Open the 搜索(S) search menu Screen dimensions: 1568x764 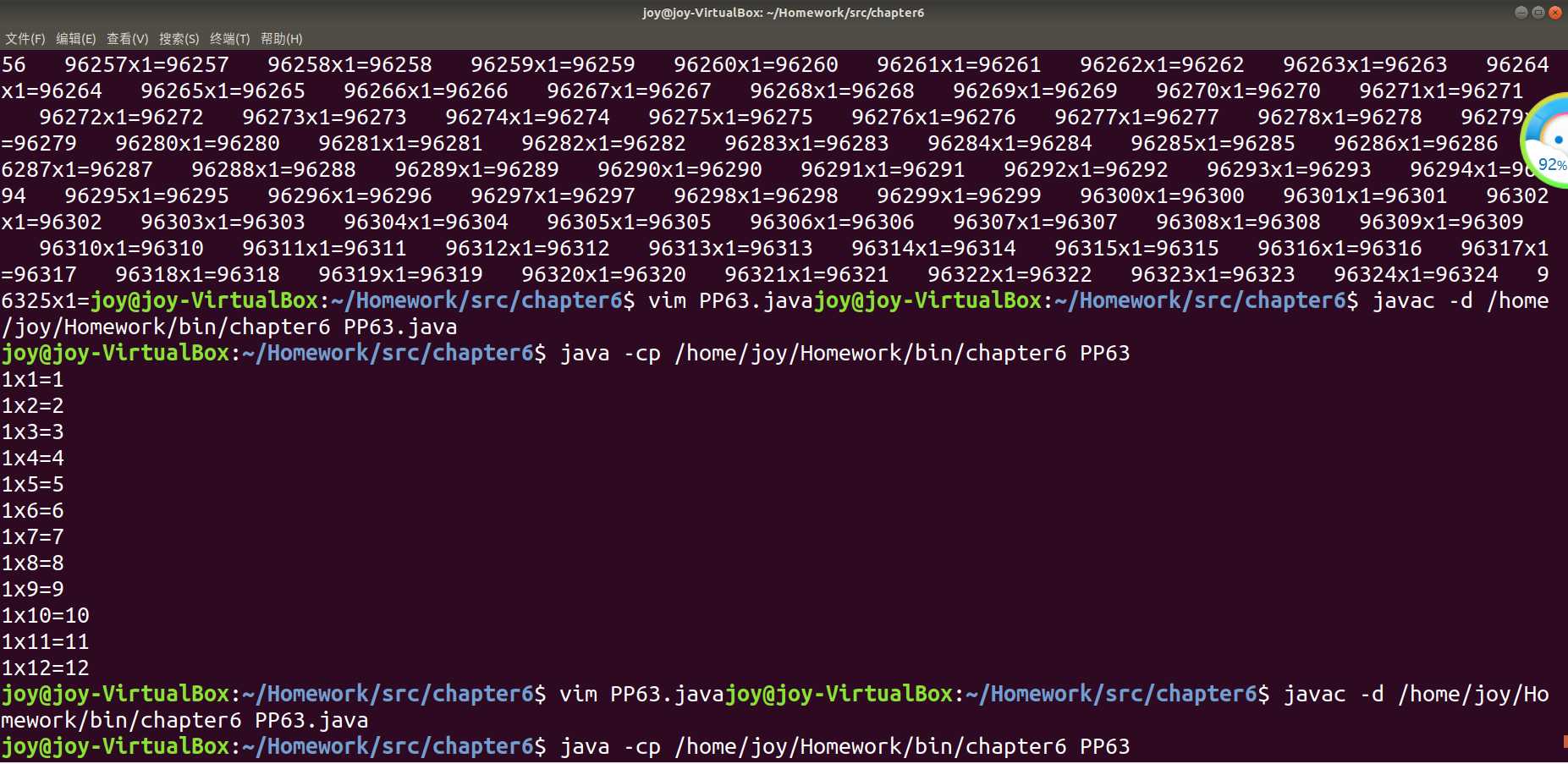(179, 39)
